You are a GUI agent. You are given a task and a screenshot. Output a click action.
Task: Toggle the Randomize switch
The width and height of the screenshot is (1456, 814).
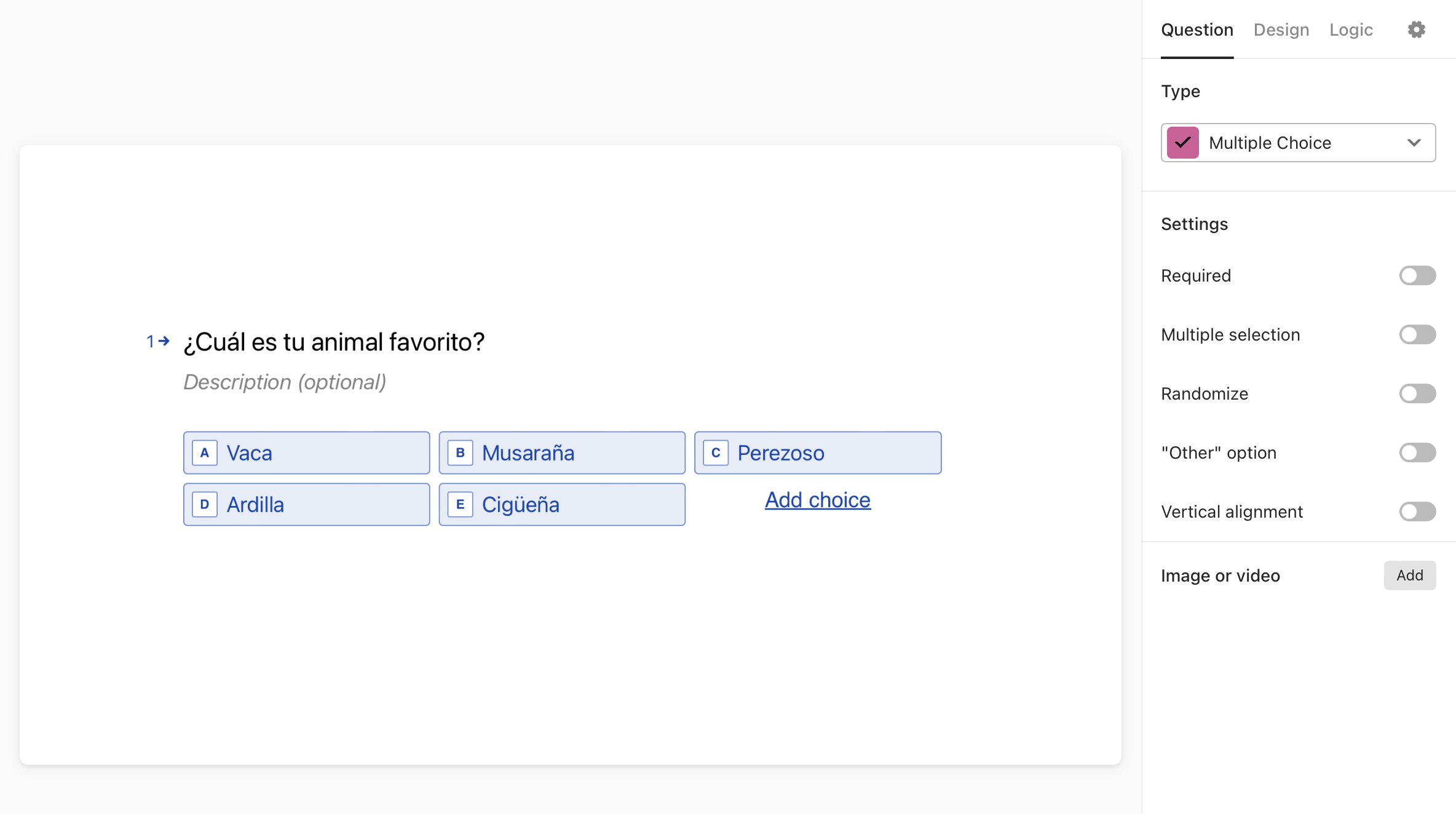(x=1418, y=393)
